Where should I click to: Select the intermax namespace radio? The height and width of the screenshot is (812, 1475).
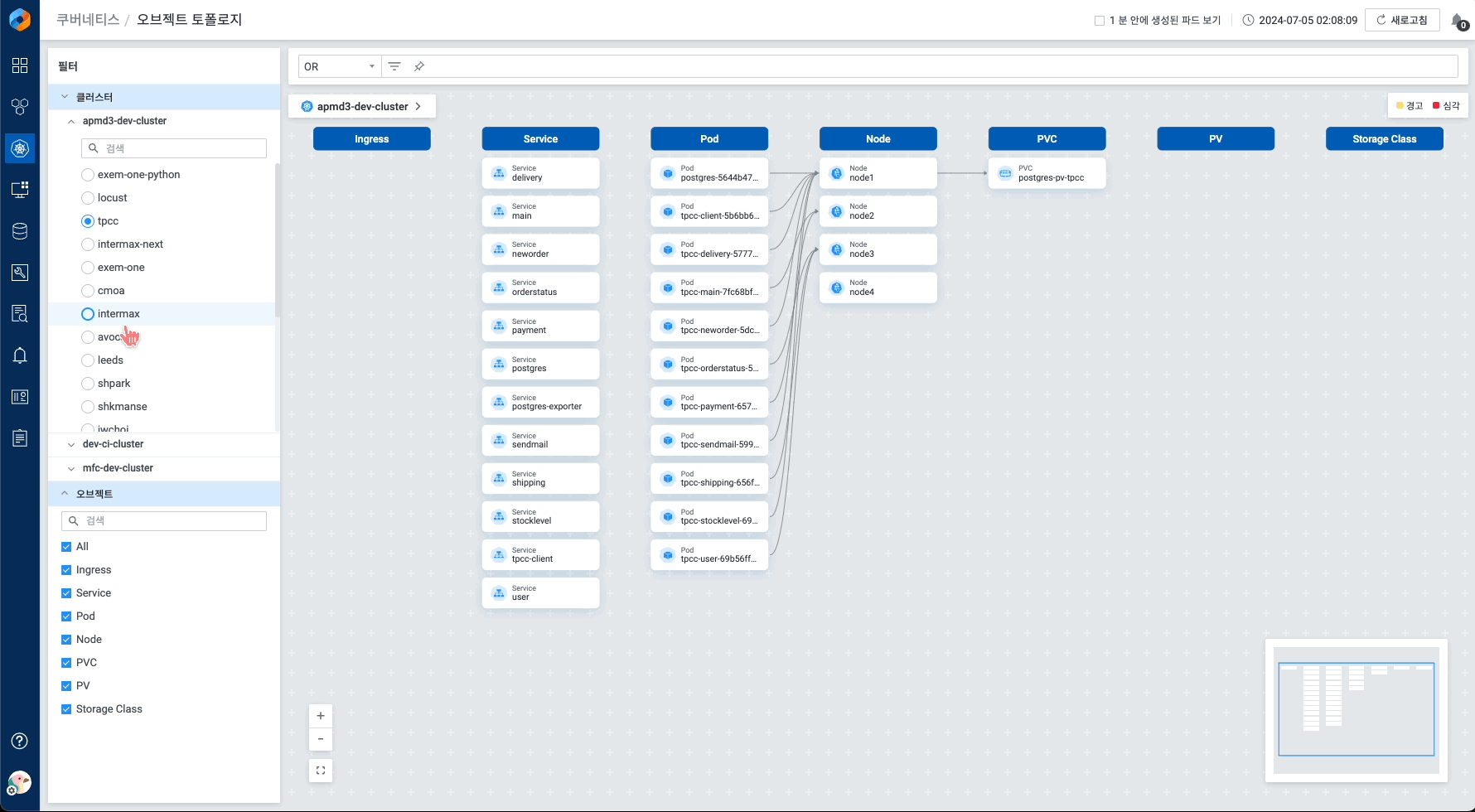(88, 314)
